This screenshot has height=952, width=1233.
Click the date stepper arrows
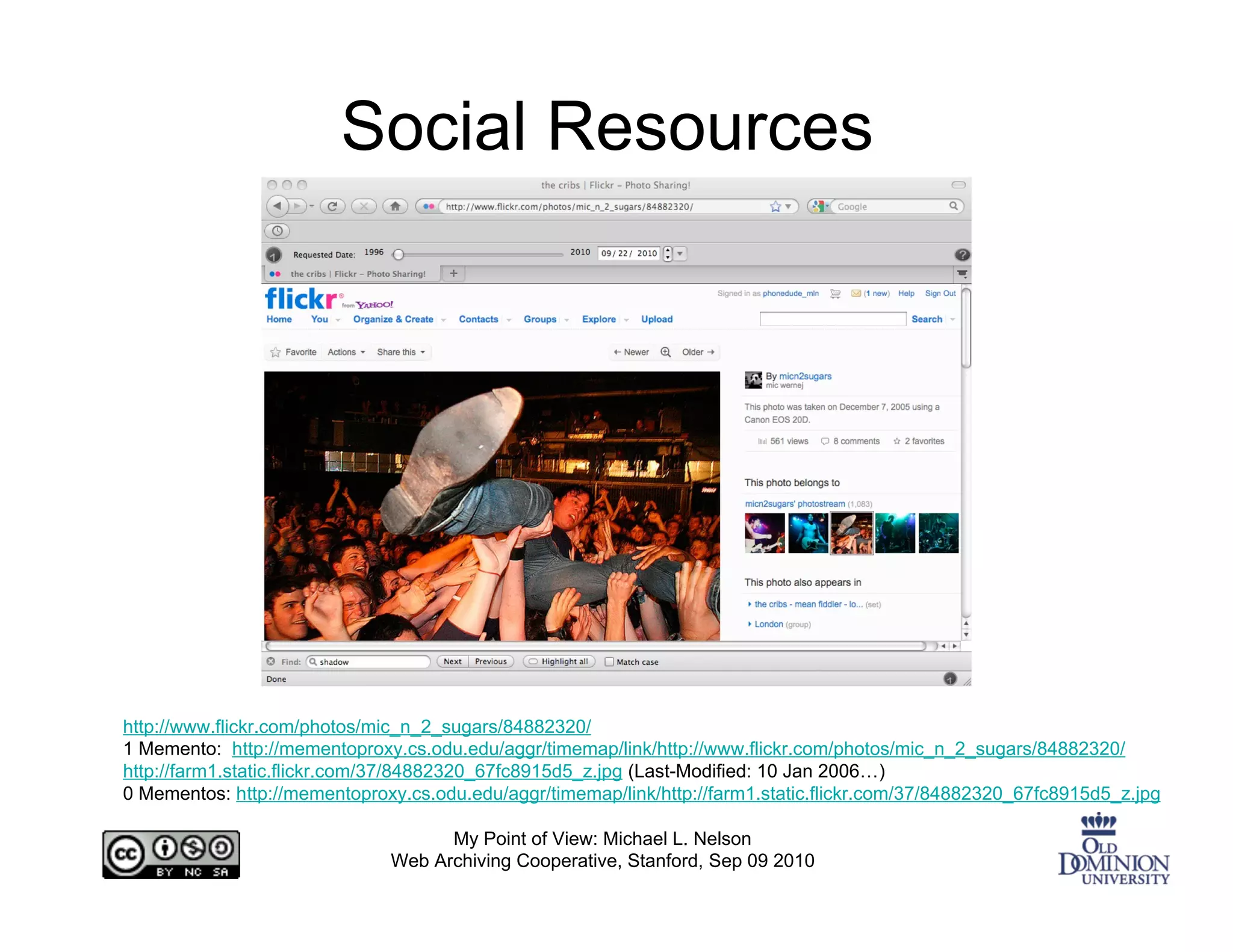point(668,254)
